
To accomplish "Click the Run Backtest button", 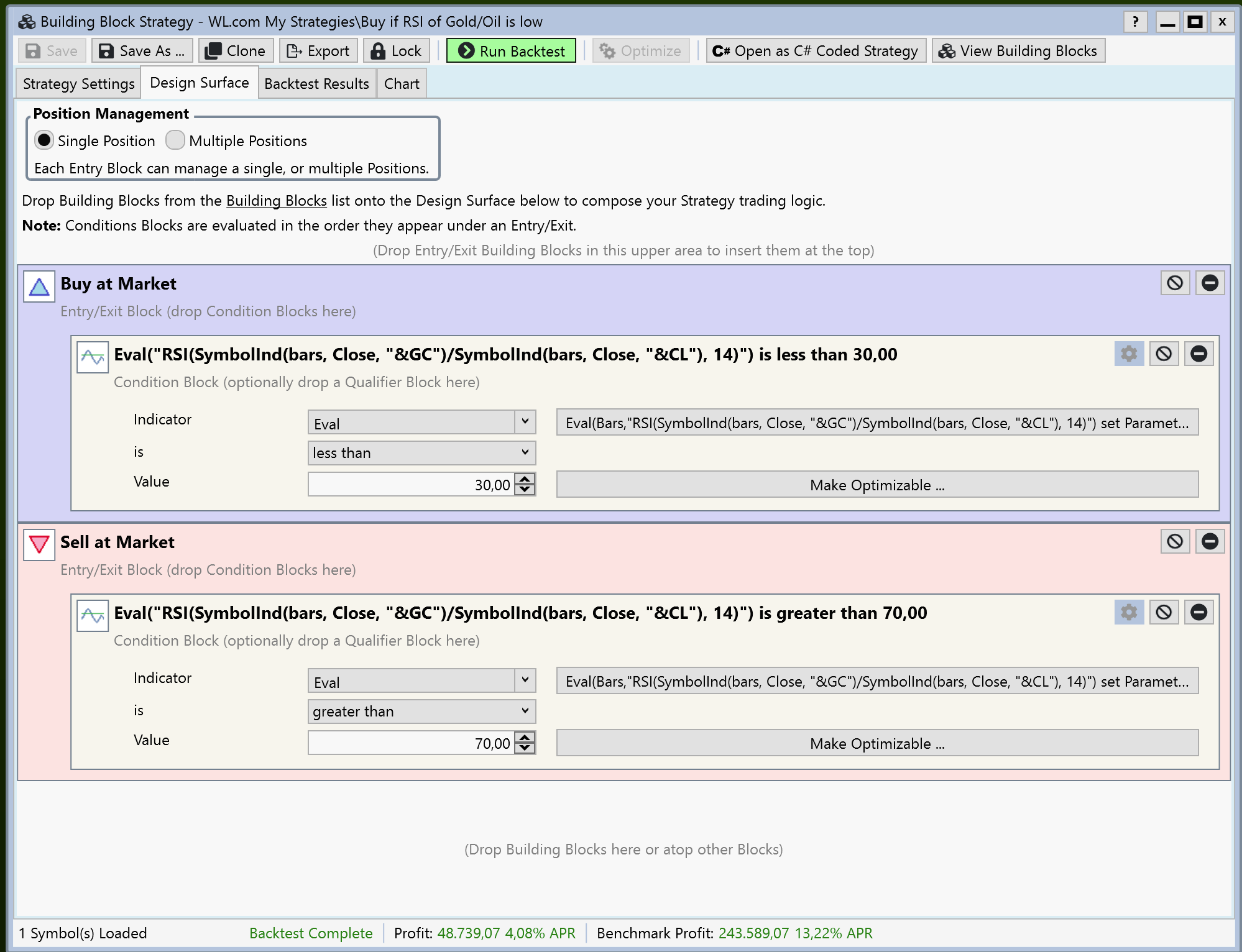I will click(511, 51).
